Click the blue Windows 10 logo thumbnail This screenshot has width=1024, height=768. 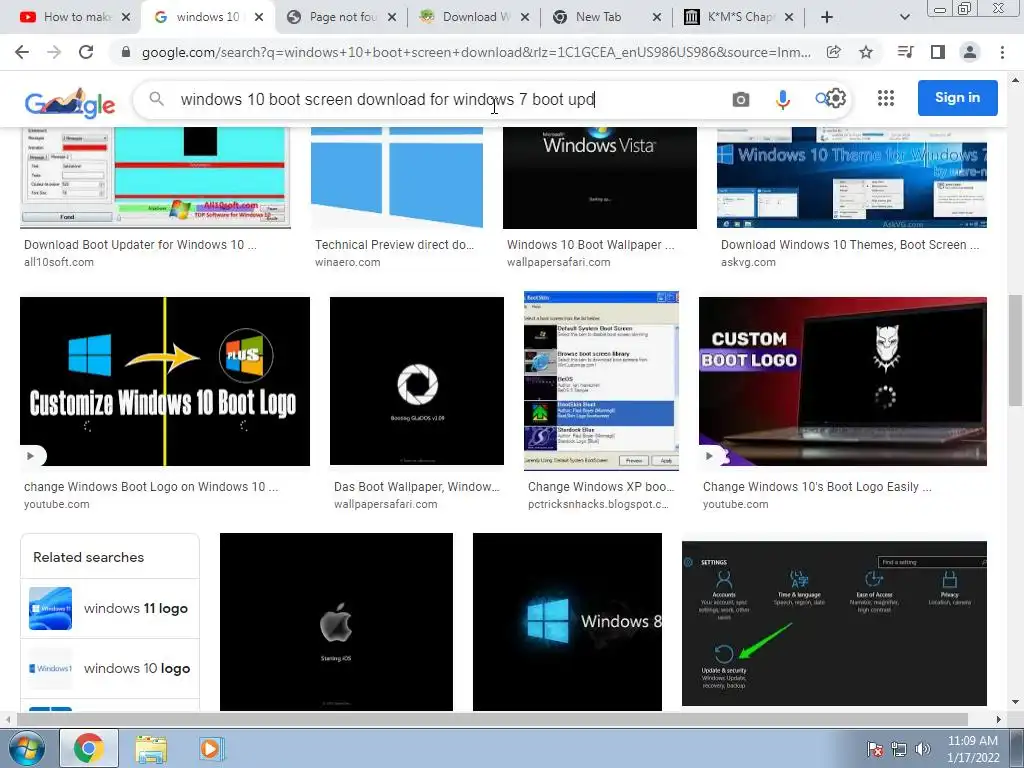pyautogui.click(x=397, y=178)
